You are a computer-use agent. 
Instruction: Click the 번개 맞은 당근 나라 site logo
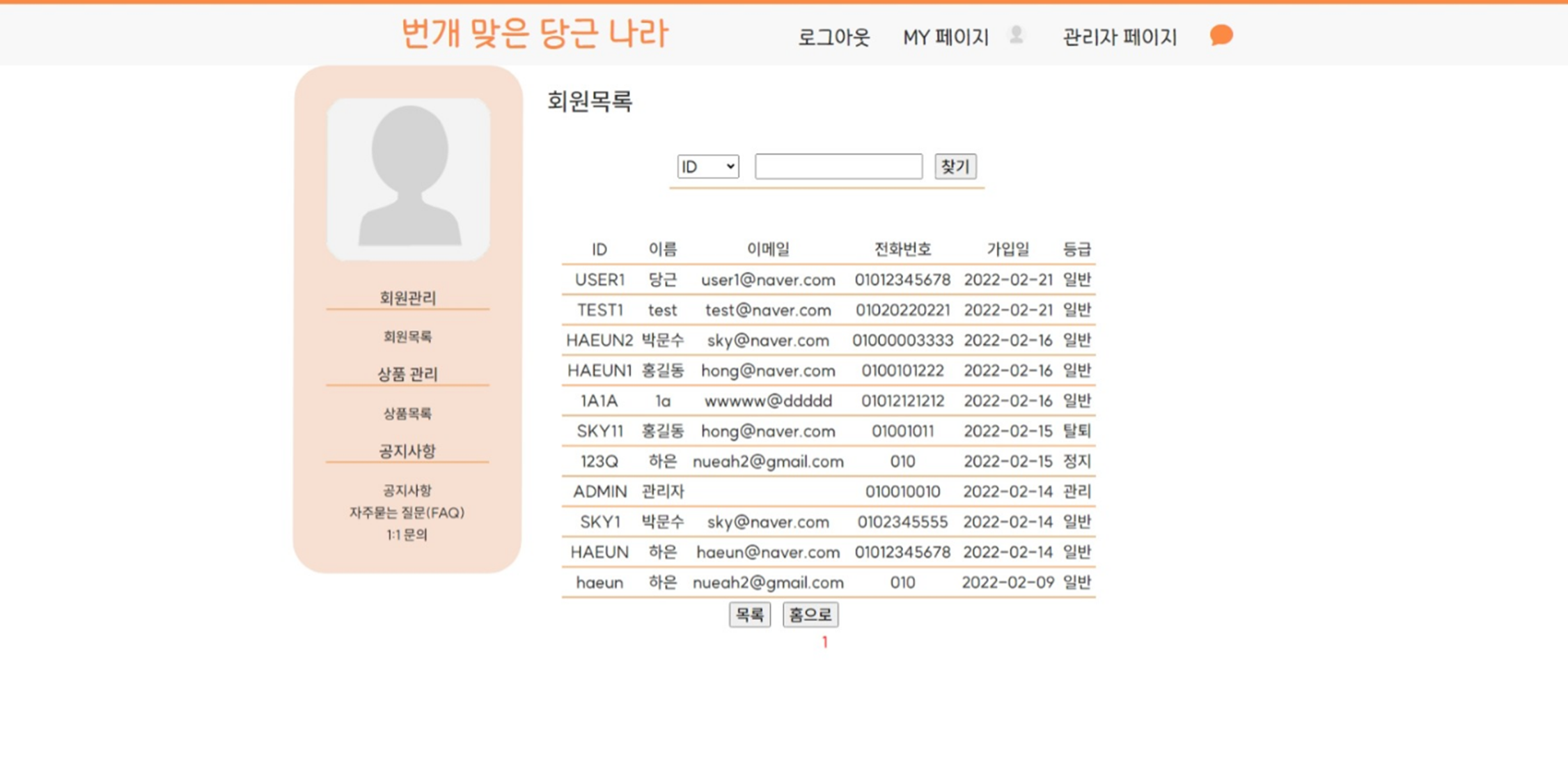click(x=535, y=33)
